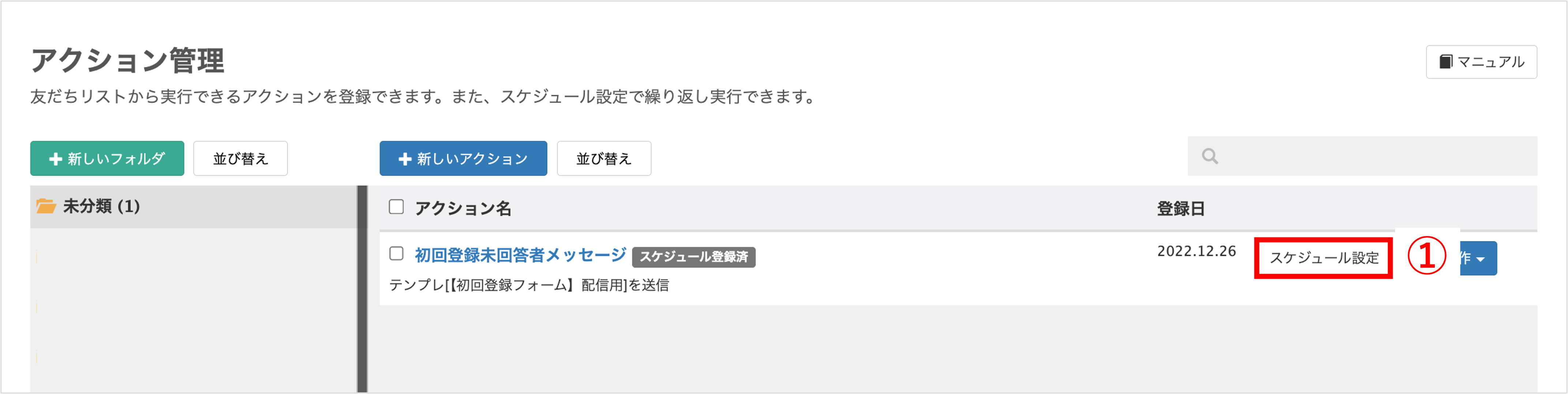Click the orange 未分類 folder icon
Image resolution: width=1568 pixels, height=394 pixels.
point(46,206)
